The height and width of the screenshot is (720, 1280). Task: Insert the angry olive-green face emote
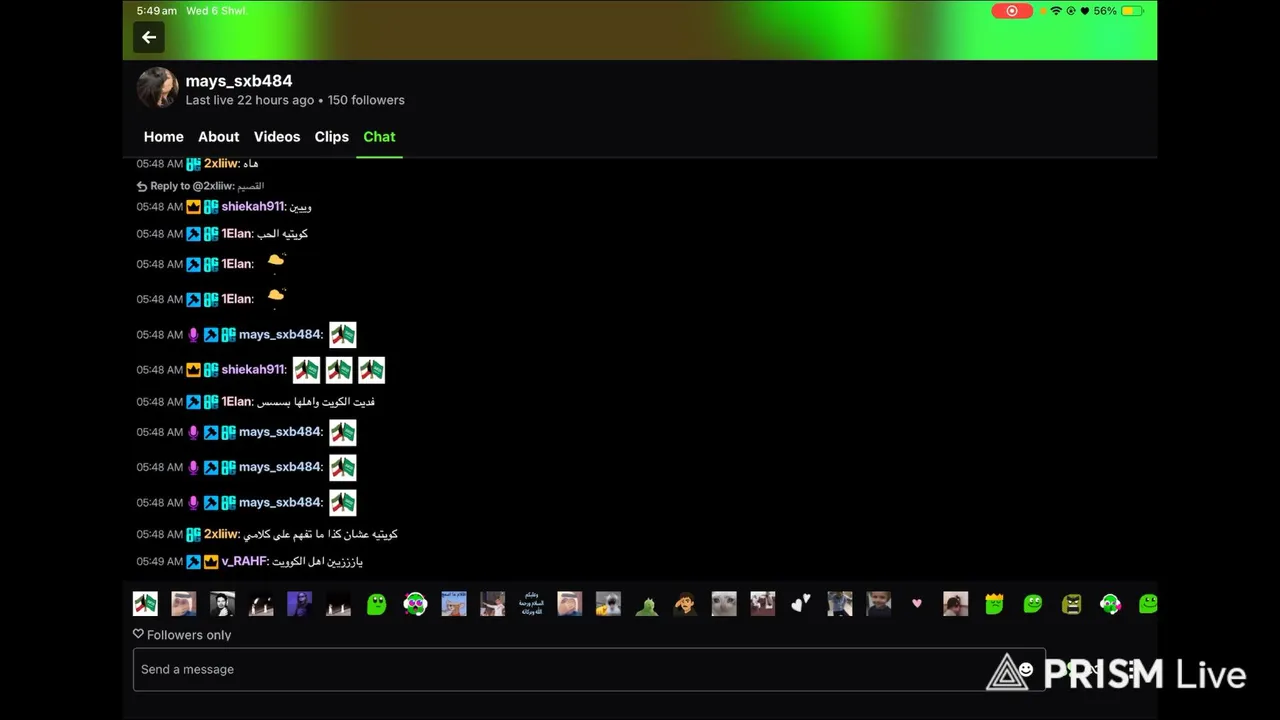tap(1071, 604)
